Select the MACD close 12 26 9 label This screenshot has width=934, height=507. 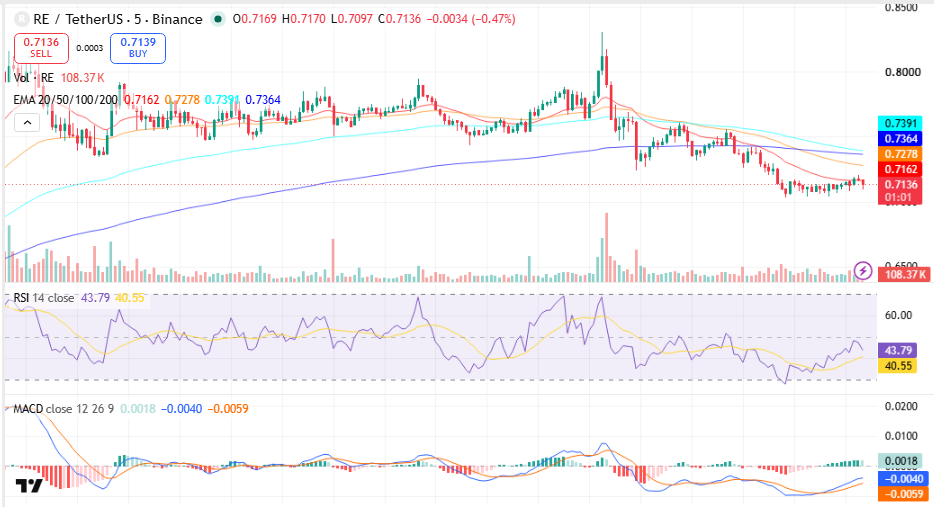click(x=64, y=409)
